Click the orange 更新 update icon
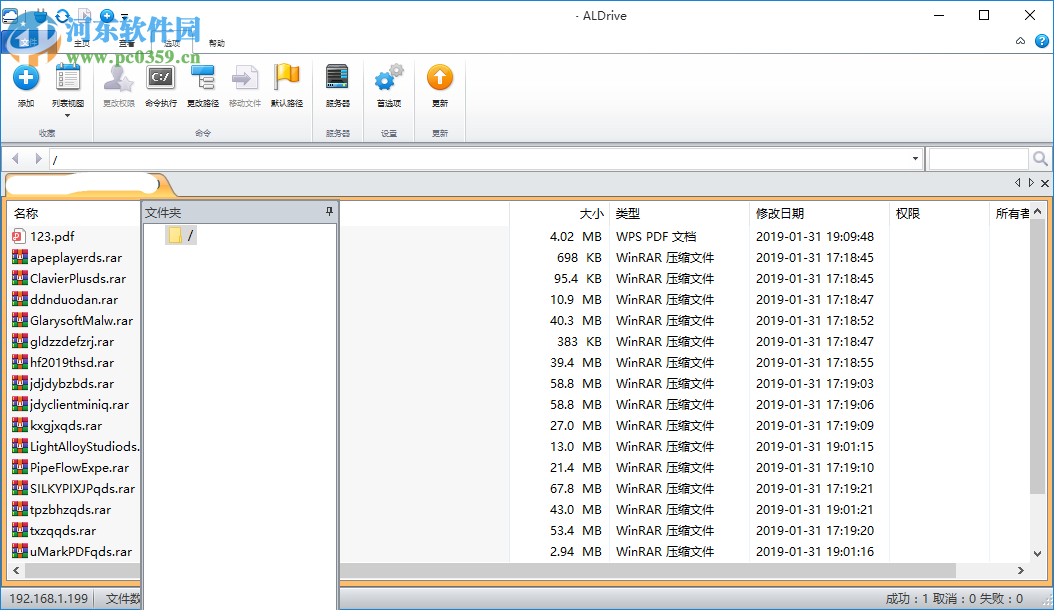 [440, 78]
